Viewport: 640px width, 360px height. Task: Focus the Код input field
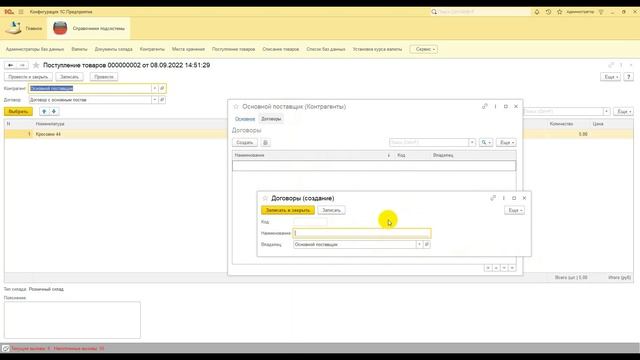click(x=310, y=222)
